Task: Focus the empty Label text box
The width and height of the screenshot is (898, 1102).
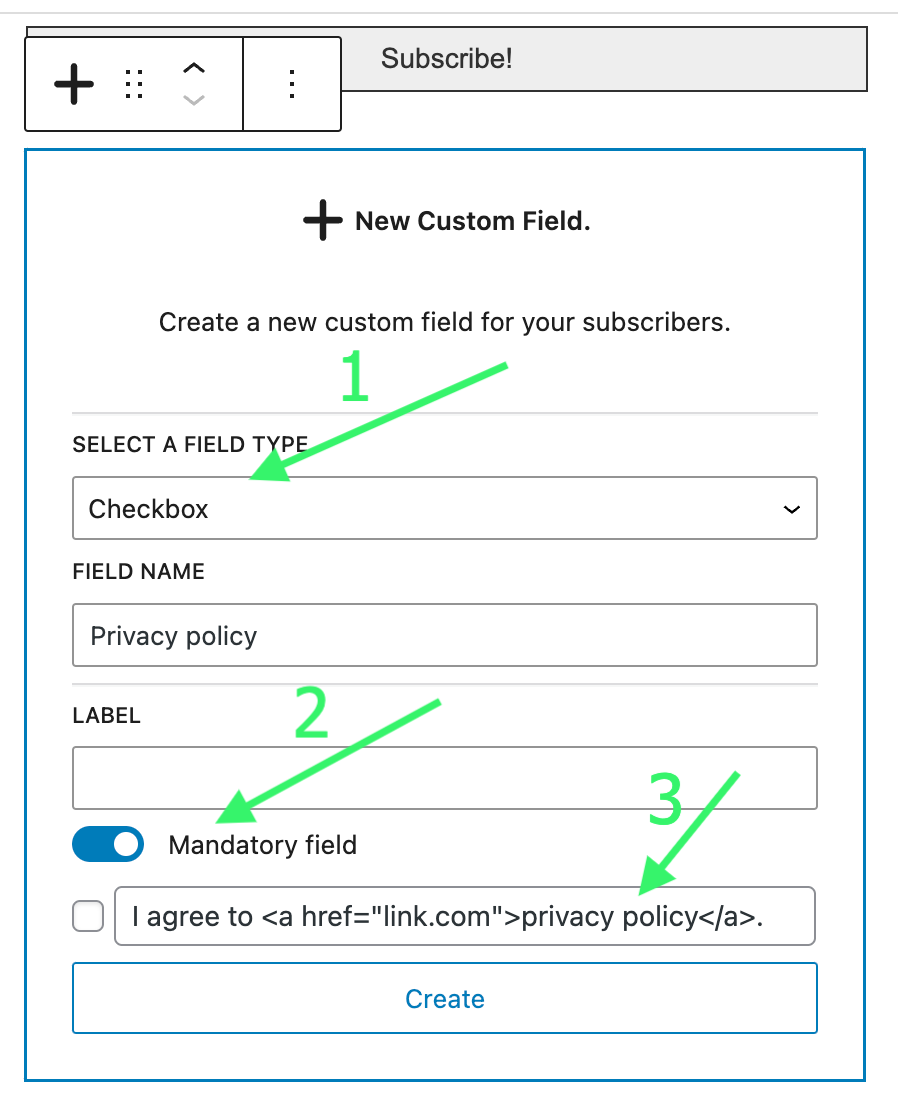Action: (x=444, y=778)
